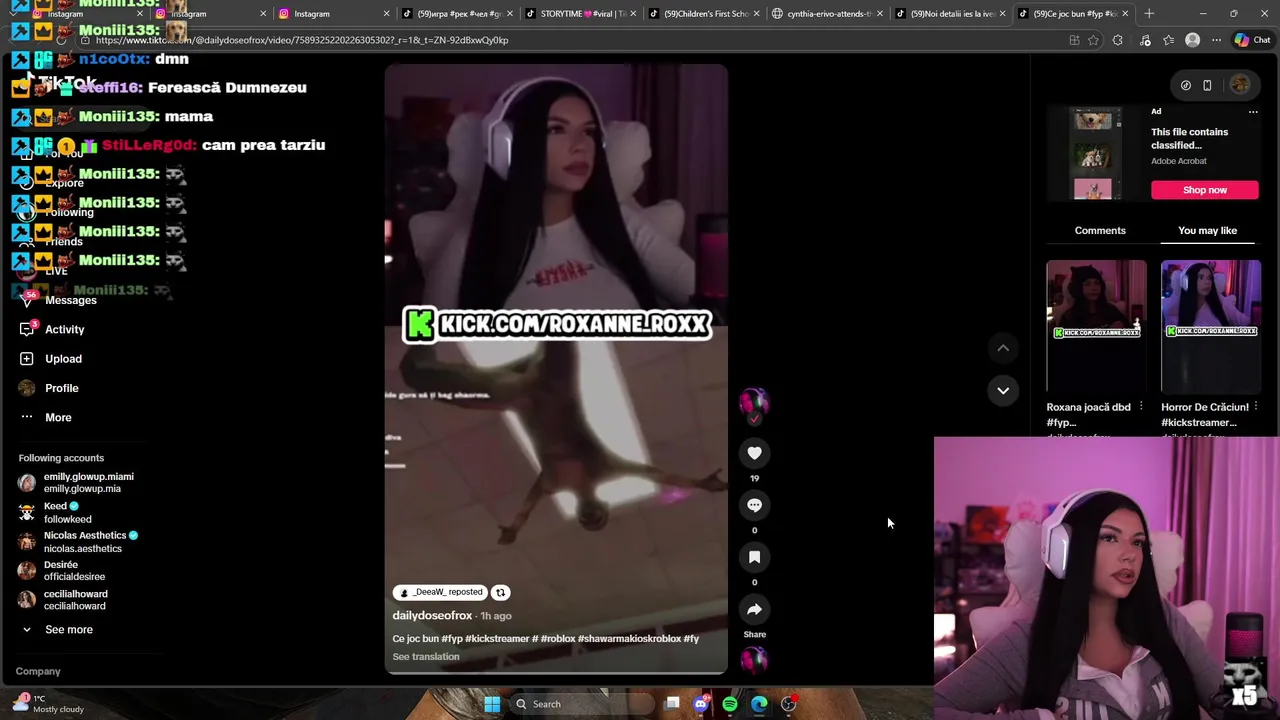The height and width of the screenshot is (720, 1280).
Task: Open options dots for Horror De Crăciun video
Action: [x=1255, y=407]
